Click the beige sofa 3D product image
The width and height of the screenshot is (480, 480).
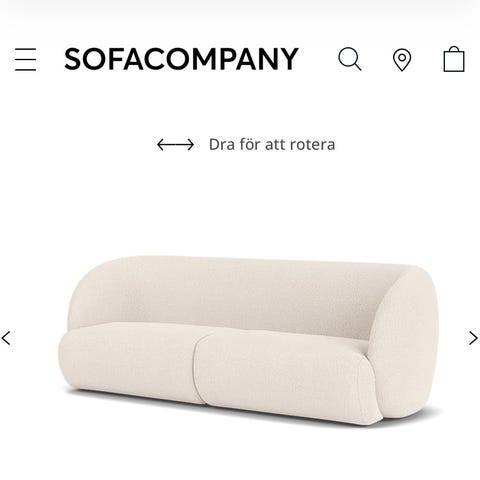247,340
